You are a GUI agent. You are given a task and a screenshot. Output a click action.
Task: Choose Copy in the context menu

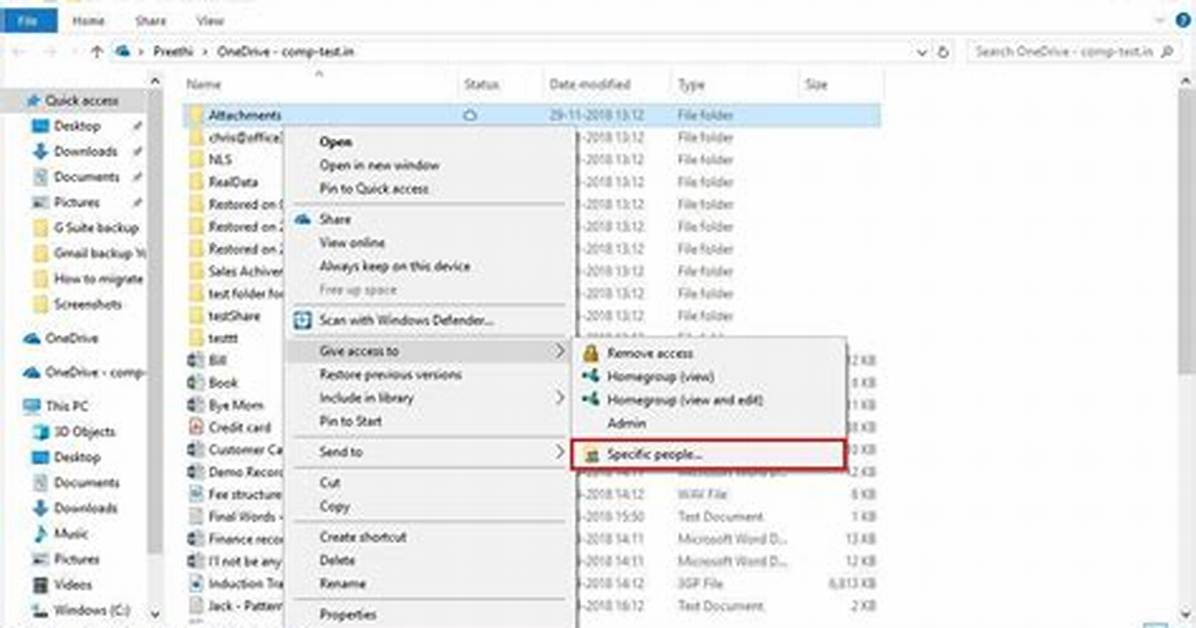pyautogui.click(x=334, y=506)
